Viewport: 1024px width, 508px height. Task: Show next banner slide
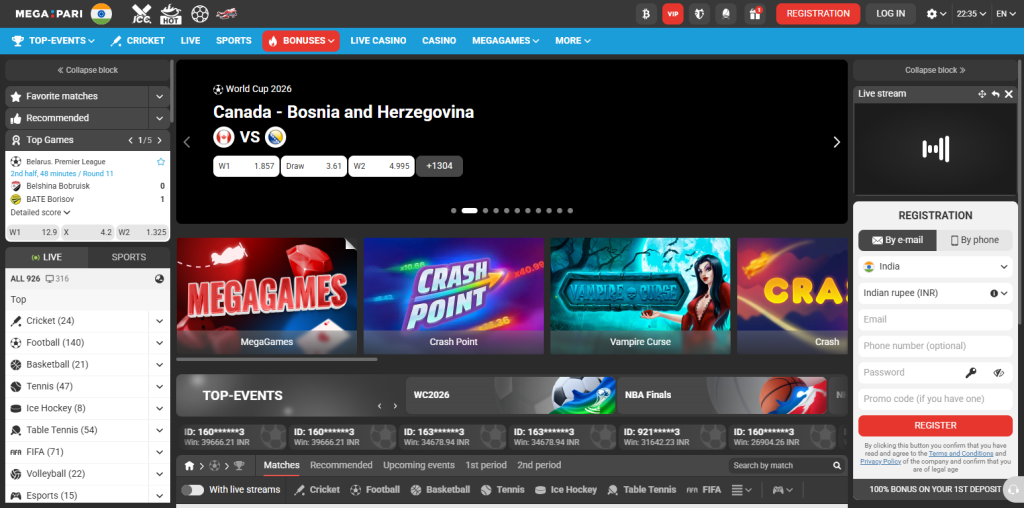[837, 142]
